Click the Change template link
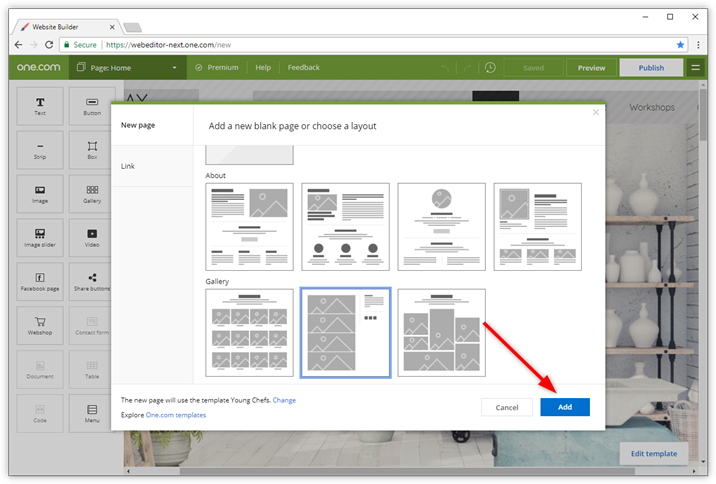The image size is (716, 484). 284,400
